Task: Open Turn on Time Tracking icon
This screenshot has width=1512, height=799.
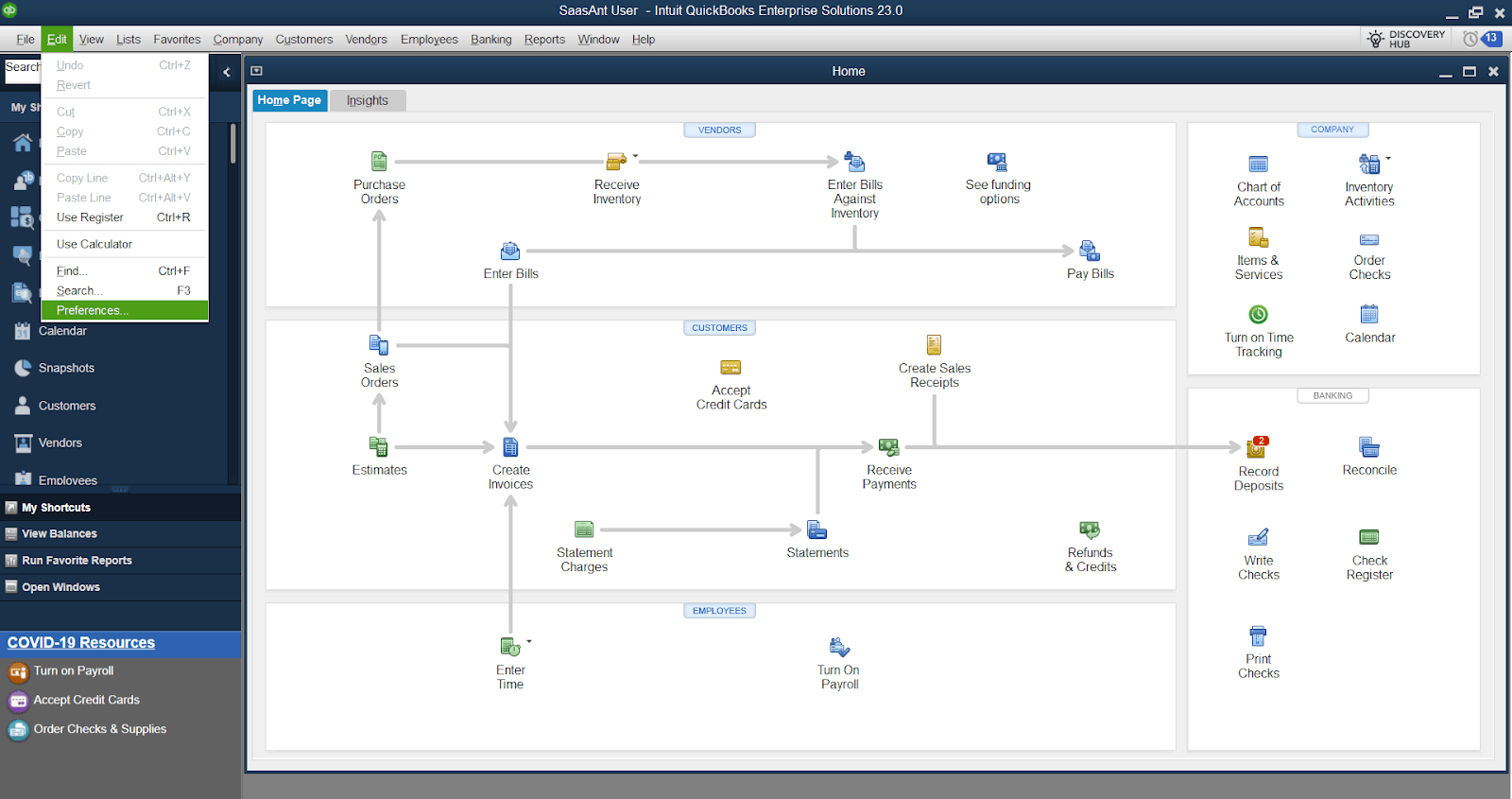Action: [1258, 314]
